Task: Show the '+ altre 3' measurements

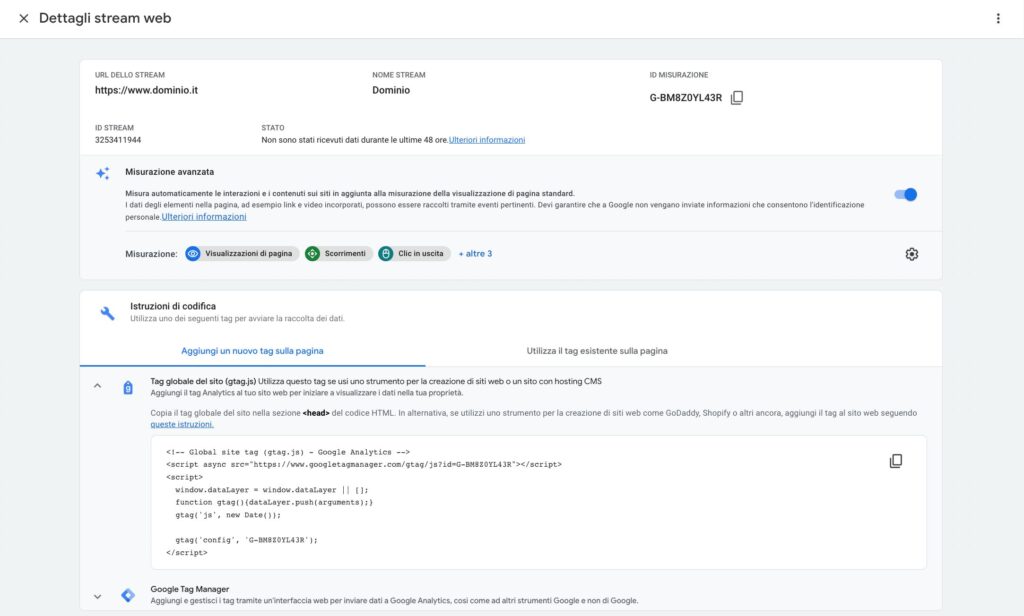Action: click(475, 253)
